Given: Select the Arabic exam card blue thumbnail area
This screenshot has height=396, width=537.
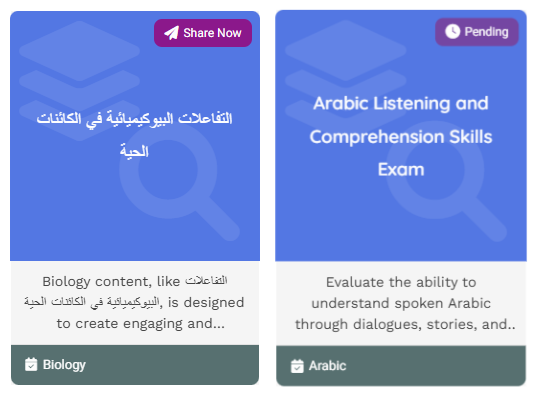Looking at the screenshot, I should coord(401,136).
